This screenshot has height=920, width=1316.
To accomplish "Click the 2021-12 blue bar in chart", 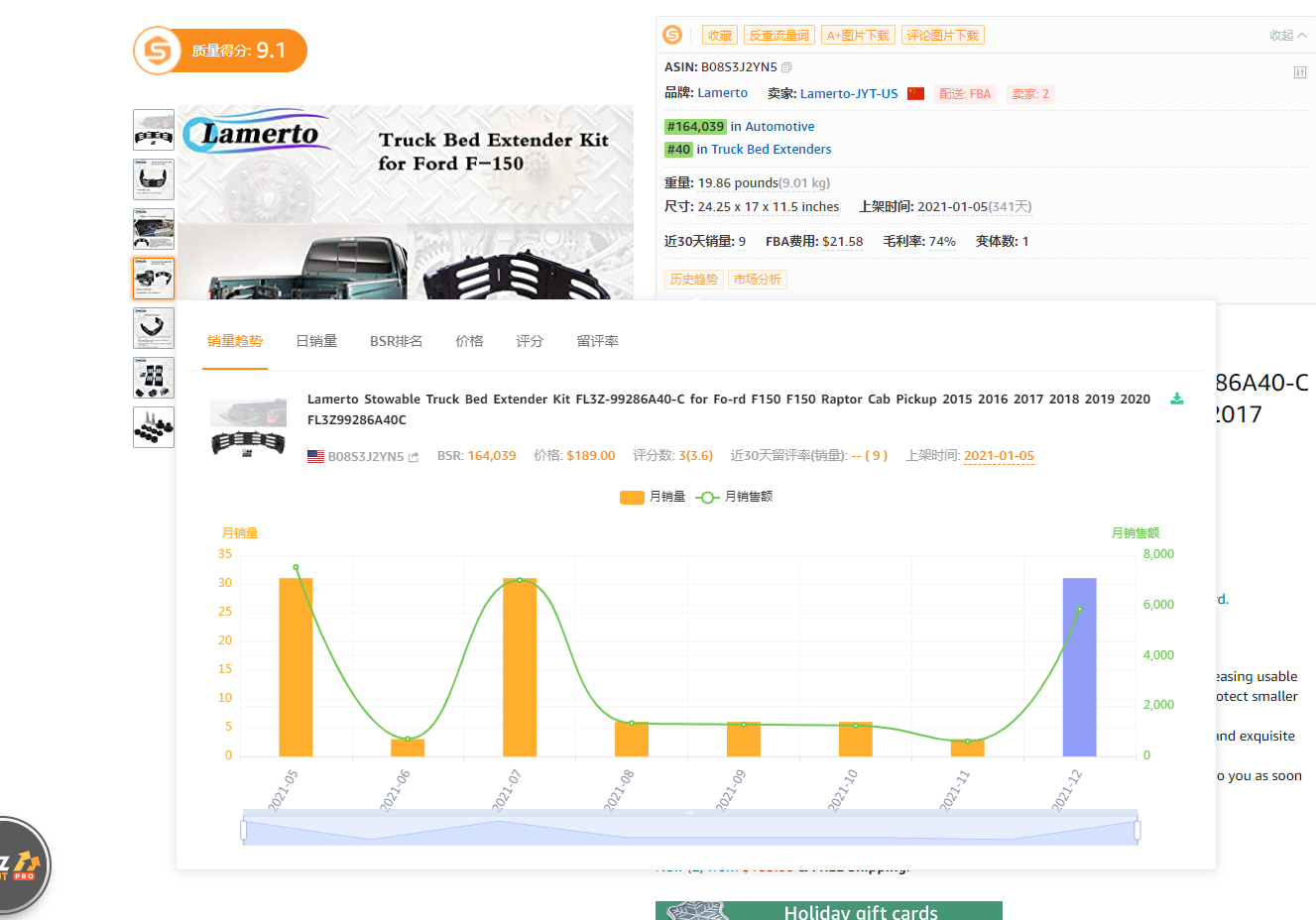I will [x=1079, y=667].
